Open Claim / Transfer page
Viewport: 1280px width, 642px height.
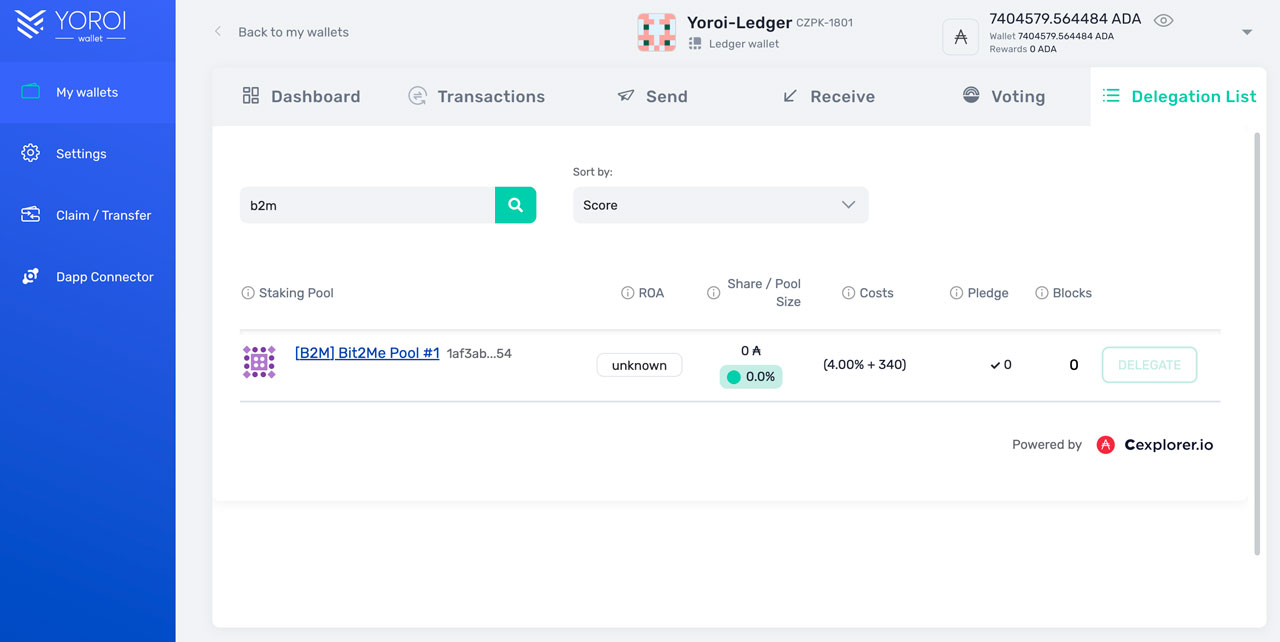tap(87, 215)
